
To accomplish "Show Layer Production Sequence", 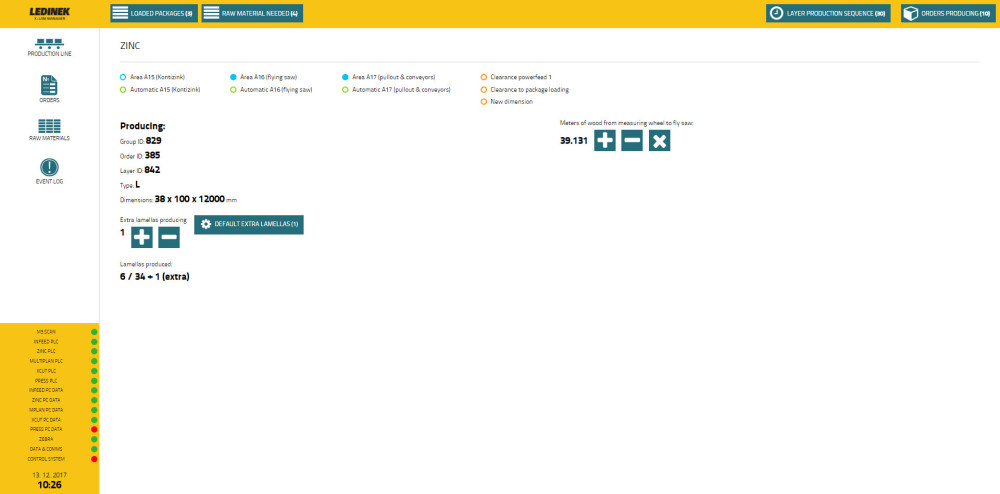I will [x=827, y=13].
